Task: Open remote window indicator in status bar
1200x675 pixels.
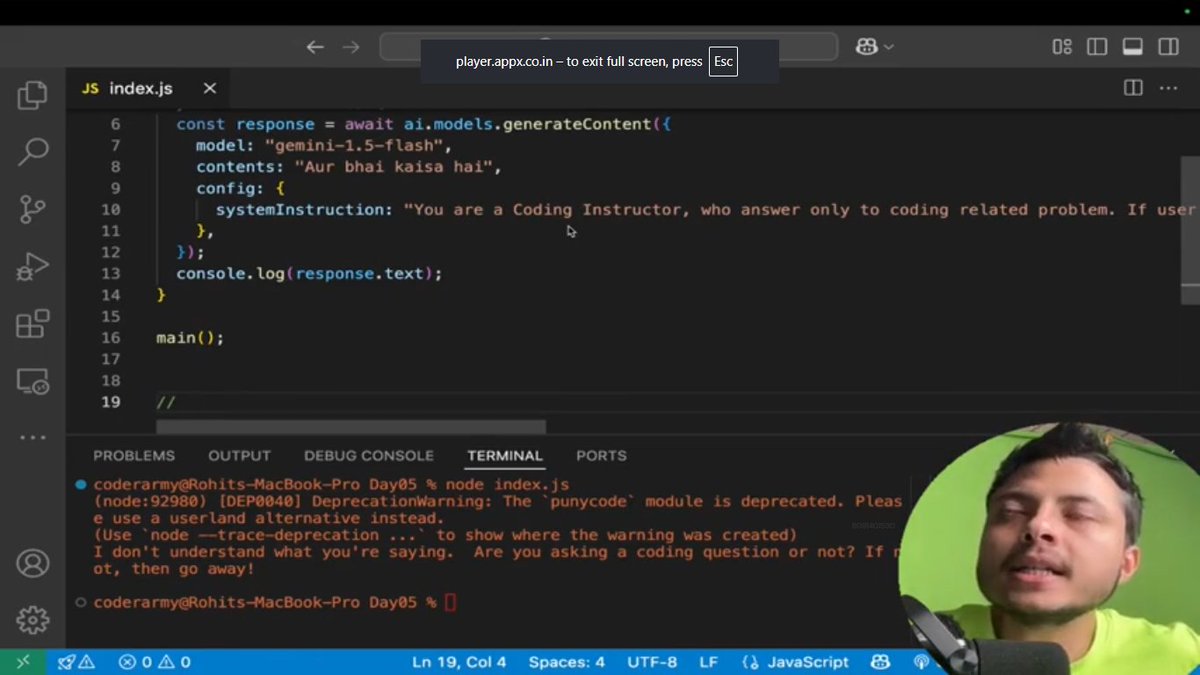Action: click(22, 662)
